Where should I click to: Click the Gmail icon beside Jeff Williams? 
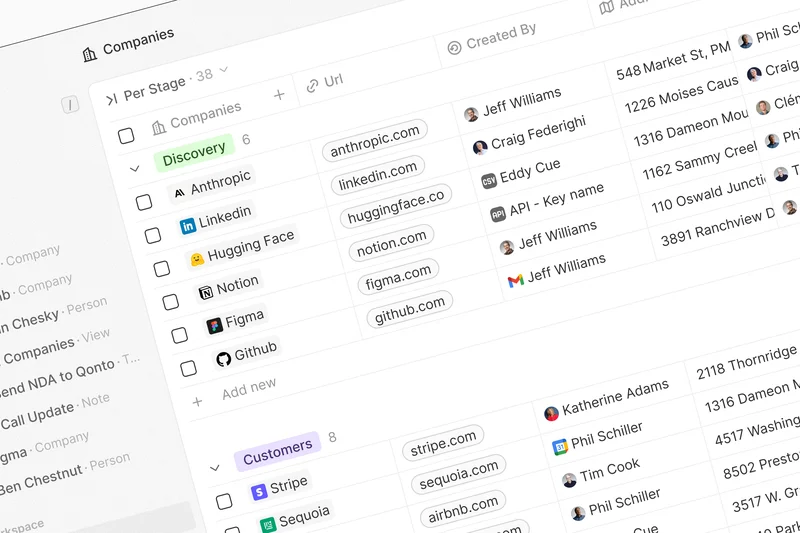[x=516, y=281]
